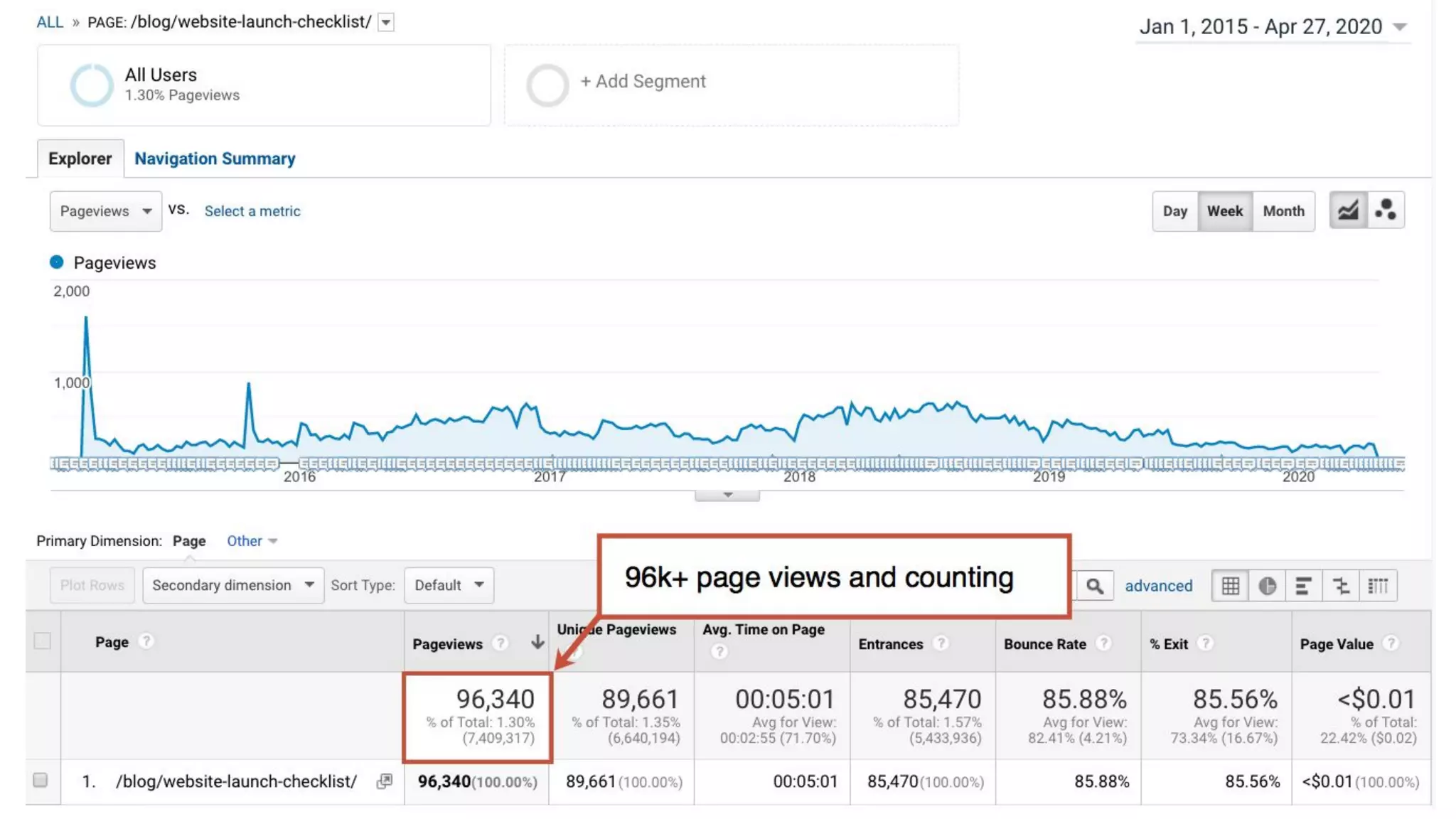Image resolution: width=1456 pixels, height=819 pixels.
Task: Toggle graph granularity to Day
Action: pos(1174,211)
